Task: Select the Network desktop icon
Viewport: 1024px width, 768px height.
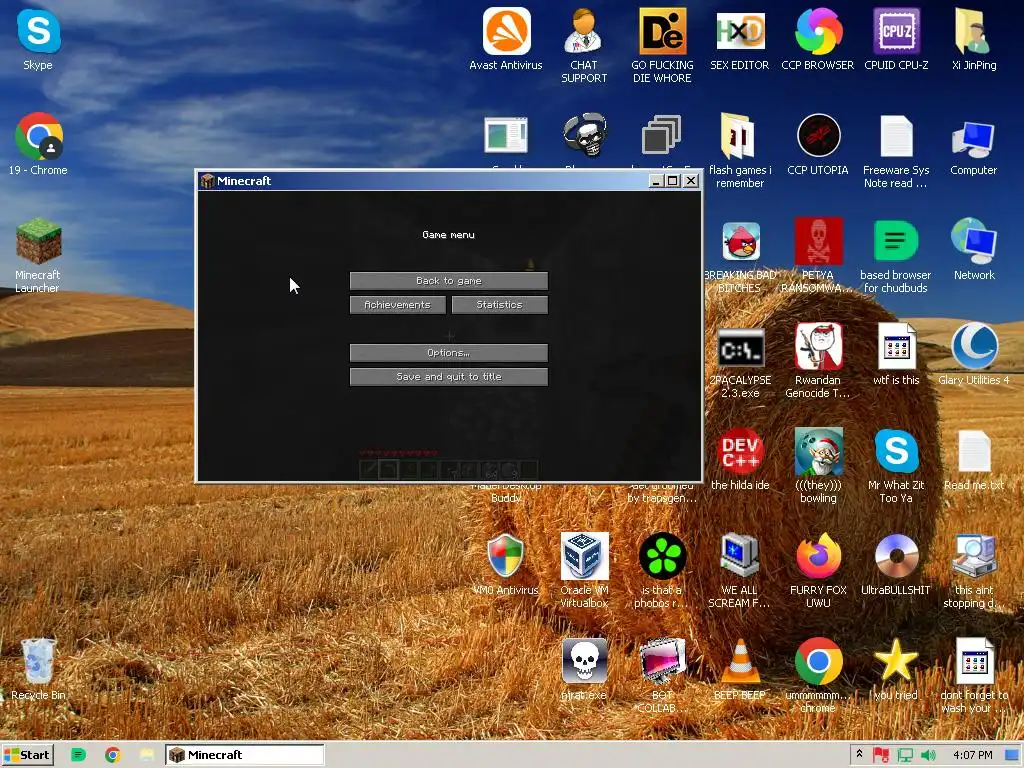Action: 974,249
